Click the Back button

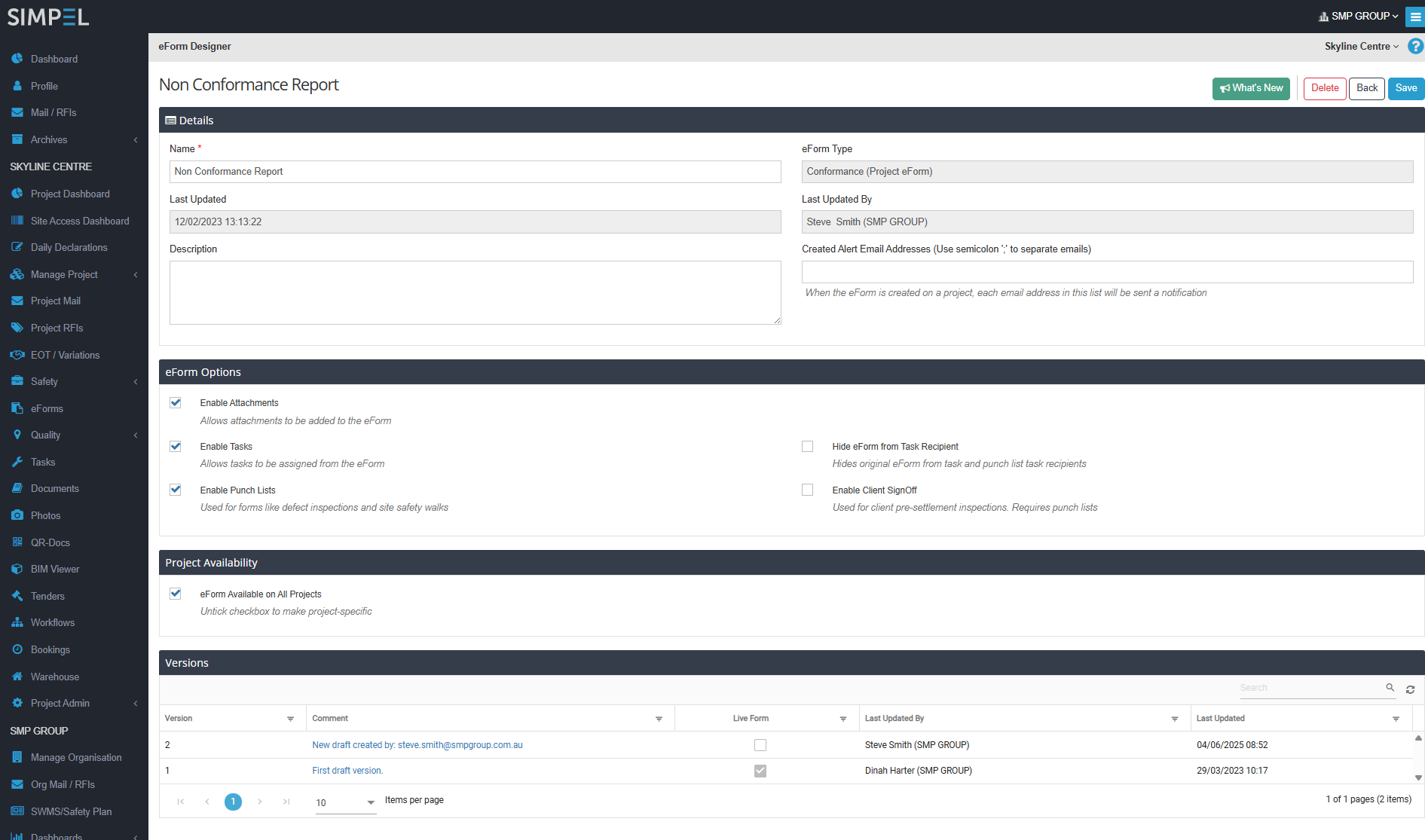[1367, 88]
